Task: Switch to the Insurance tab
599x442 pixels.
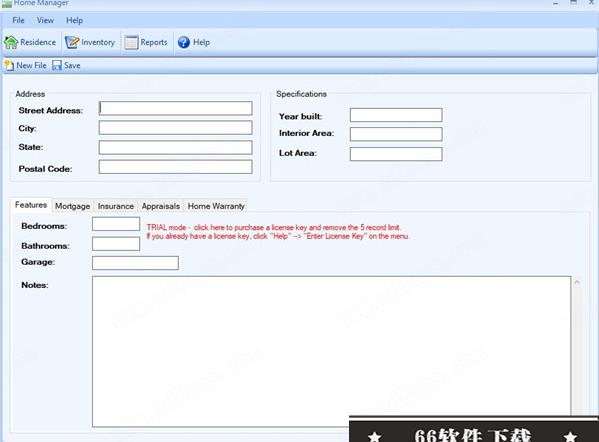Action: coord(116,206)
